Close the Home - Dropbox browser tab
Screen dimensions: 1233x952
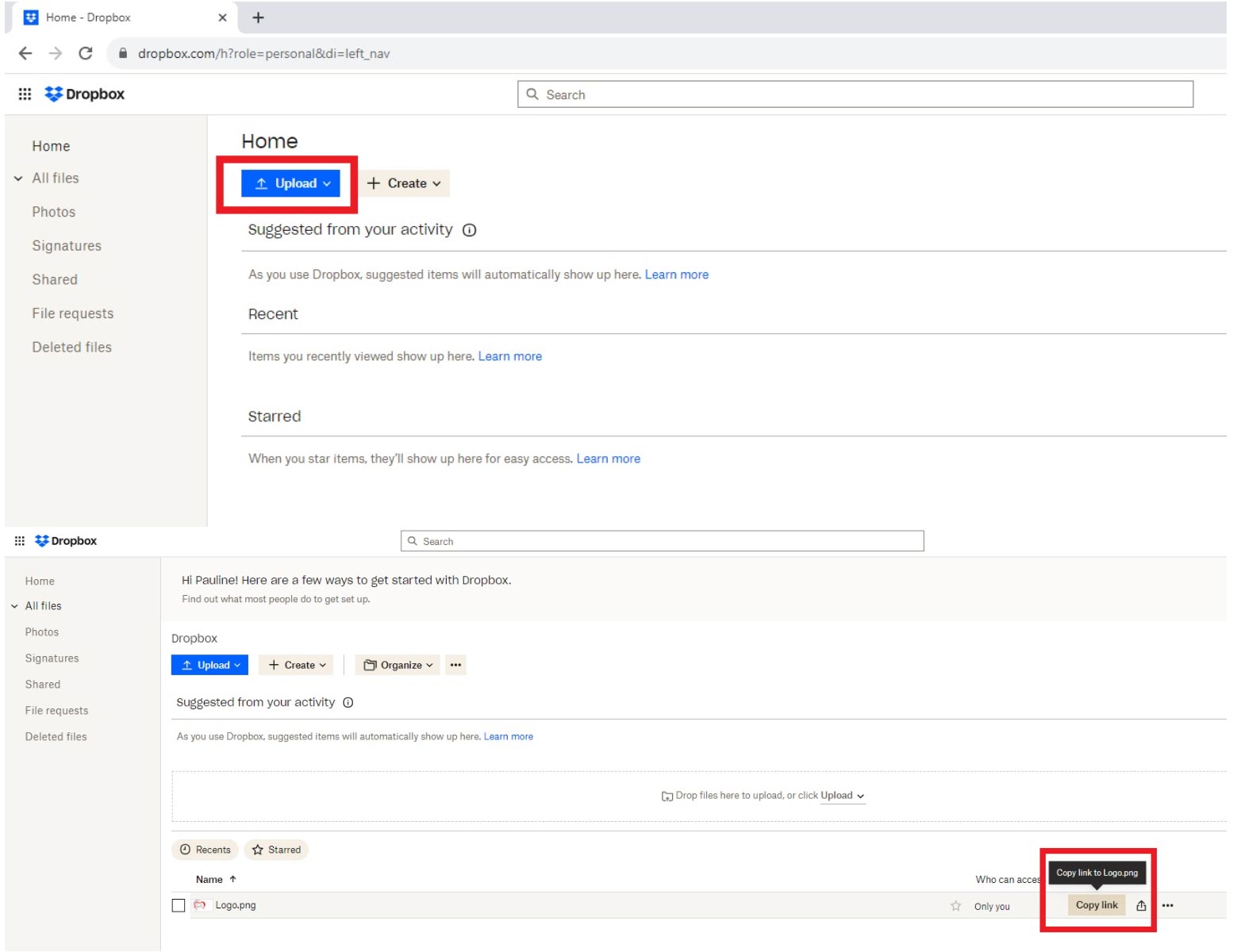(x=222, y=17)
